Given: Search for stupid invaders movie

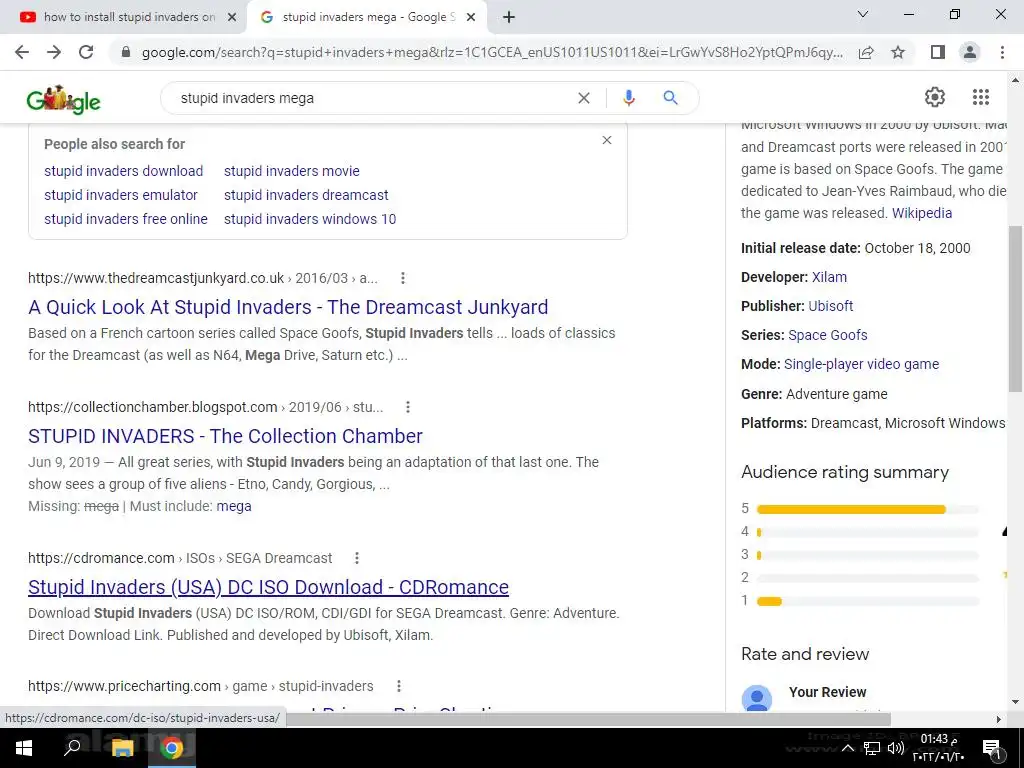Looking at the screenshot, I should tap(292, 171).
